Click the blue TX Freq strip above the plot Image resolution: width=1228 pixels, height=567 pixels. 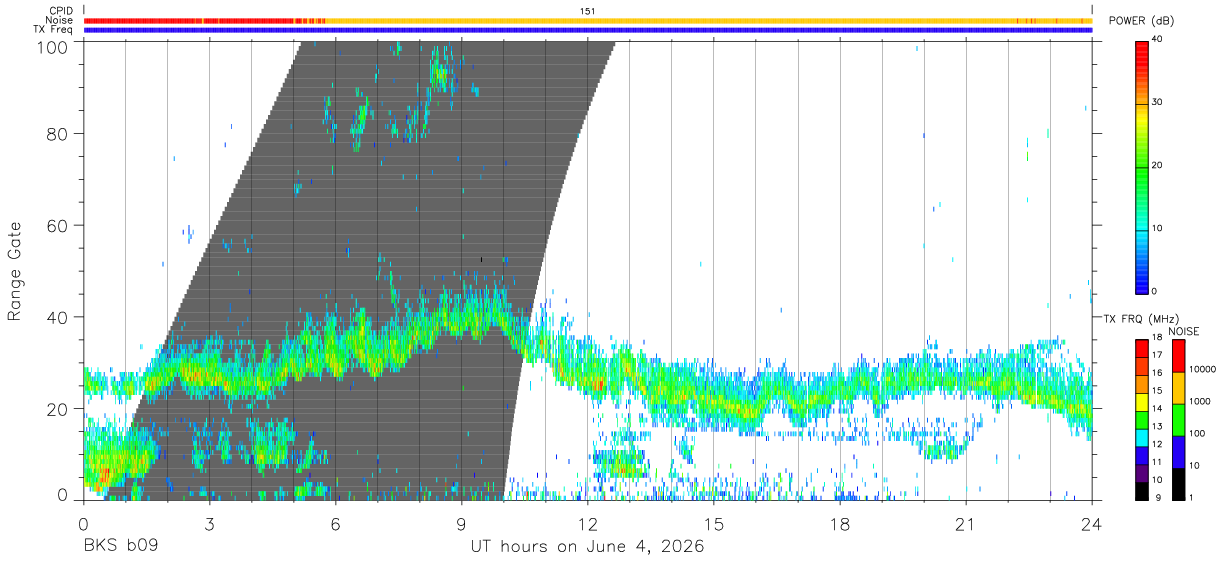(x=588, y=30)
